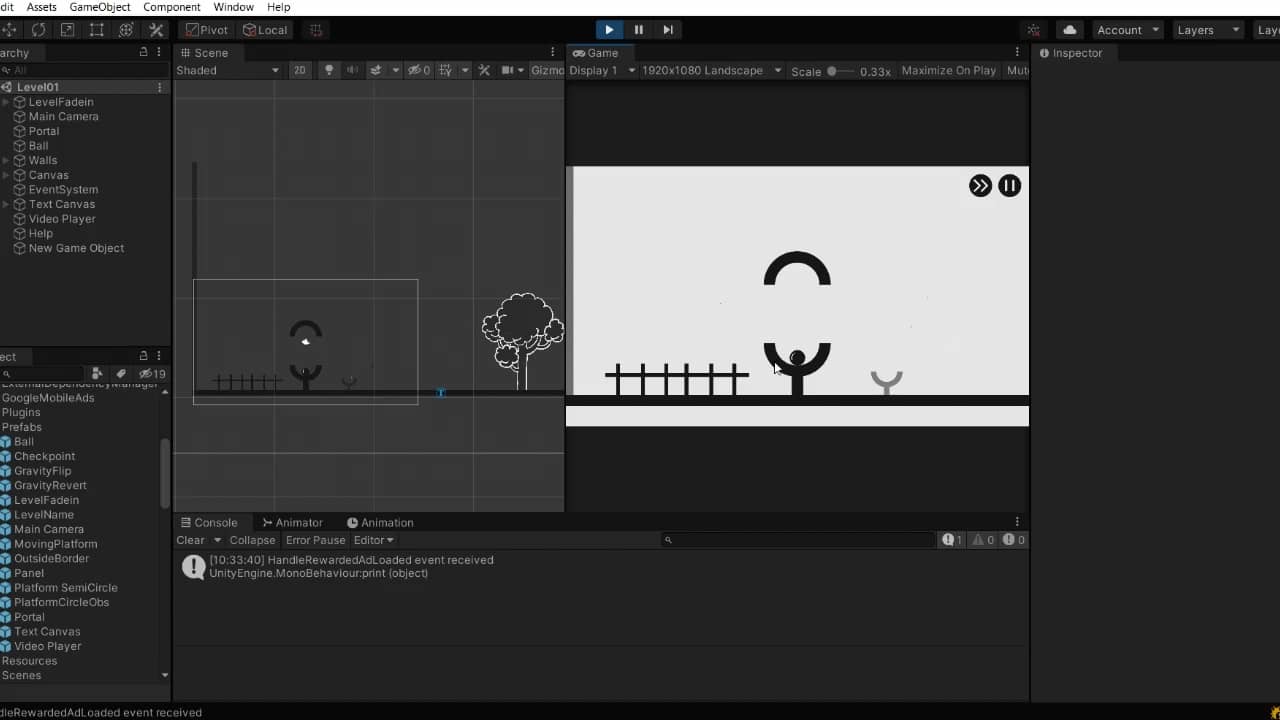The width and height of the screenshot is (1280, 720).
Task: Click the Game view Scale slider
Action: [840, 71]
